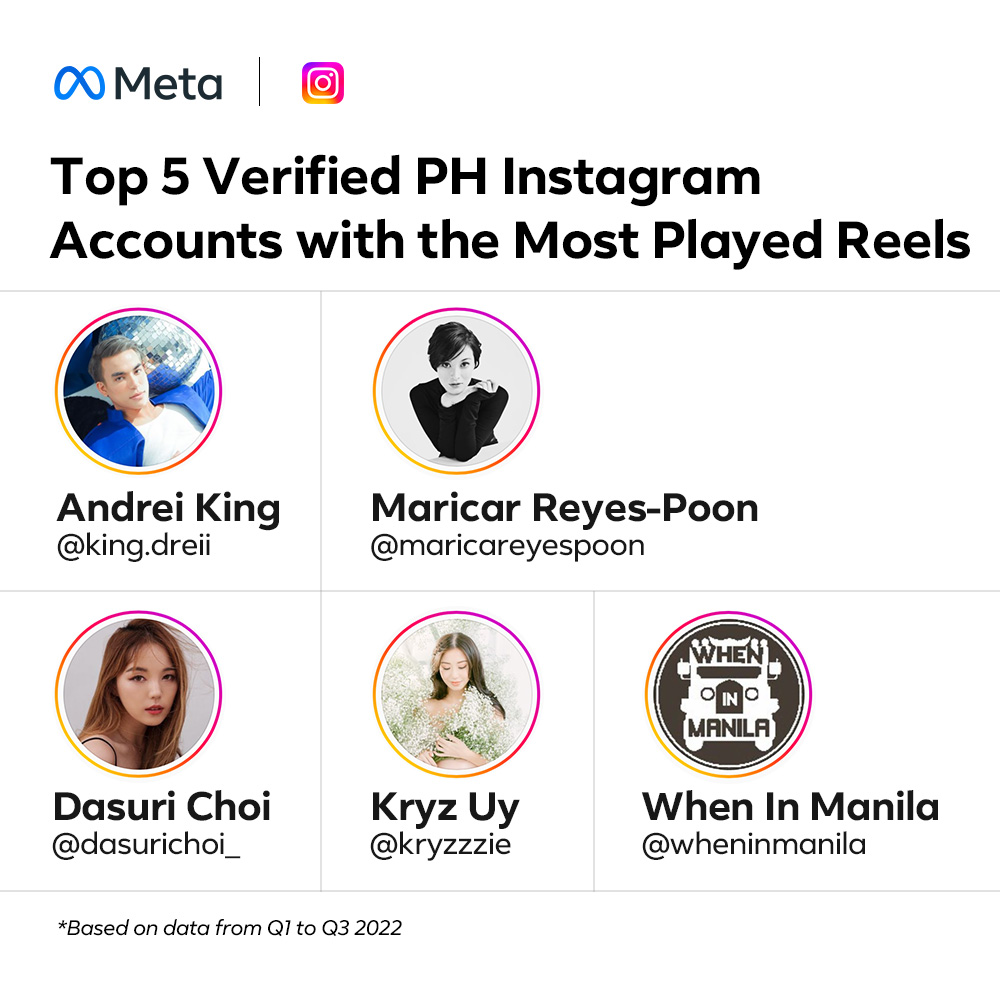Image resolution: width=1000 pixels, height=1000 pixels.
Task: Open Dasuri Choi's profile picture
Action: tap(138, 693)
